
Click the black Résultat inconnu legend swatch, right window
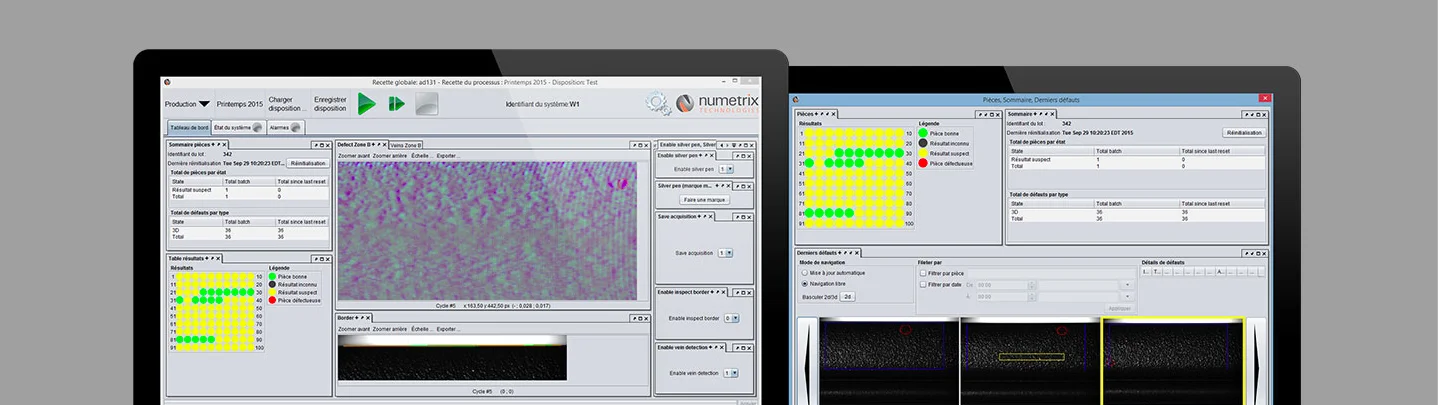coord(922,143)
